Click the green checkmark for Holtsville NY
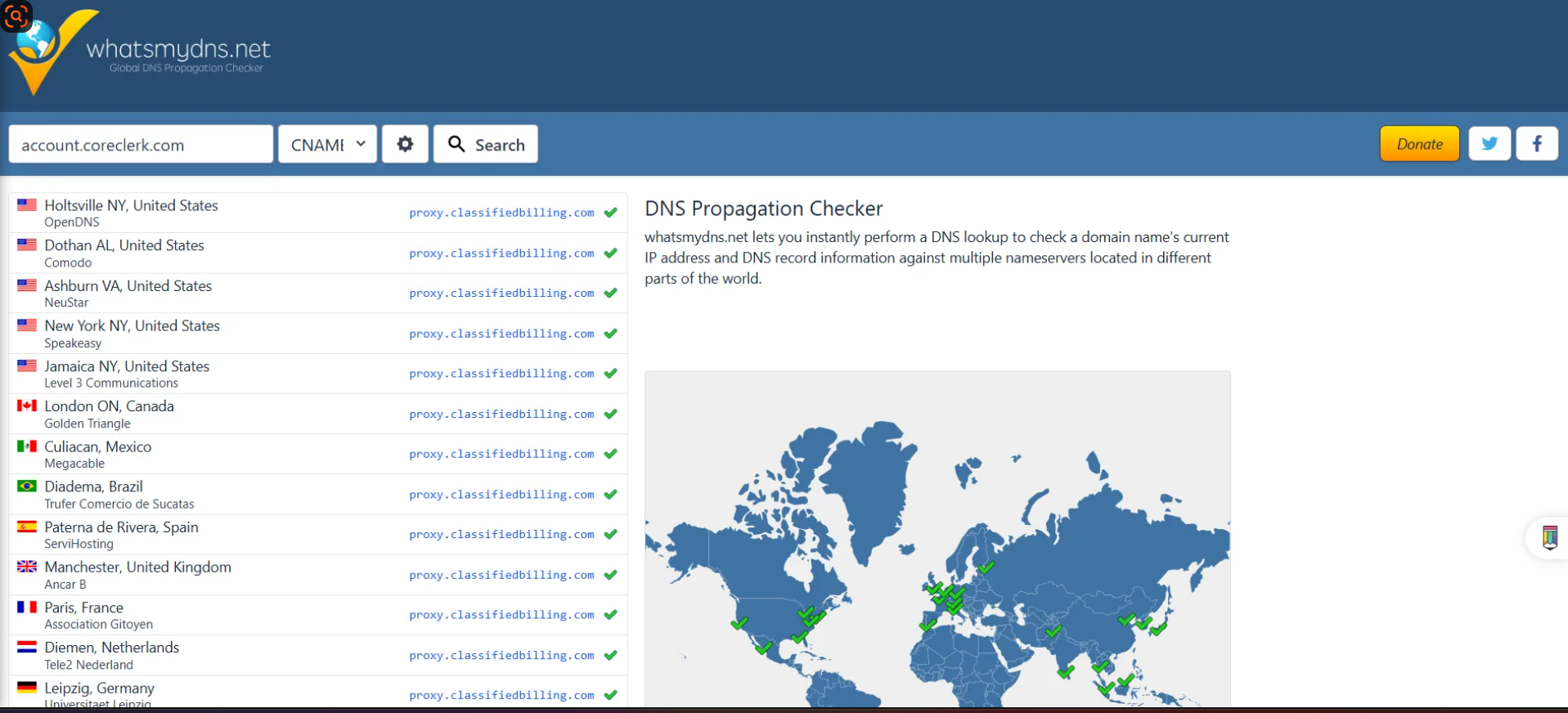The image size is (1568, 713). pyautogui.click(x=610, y=213)
